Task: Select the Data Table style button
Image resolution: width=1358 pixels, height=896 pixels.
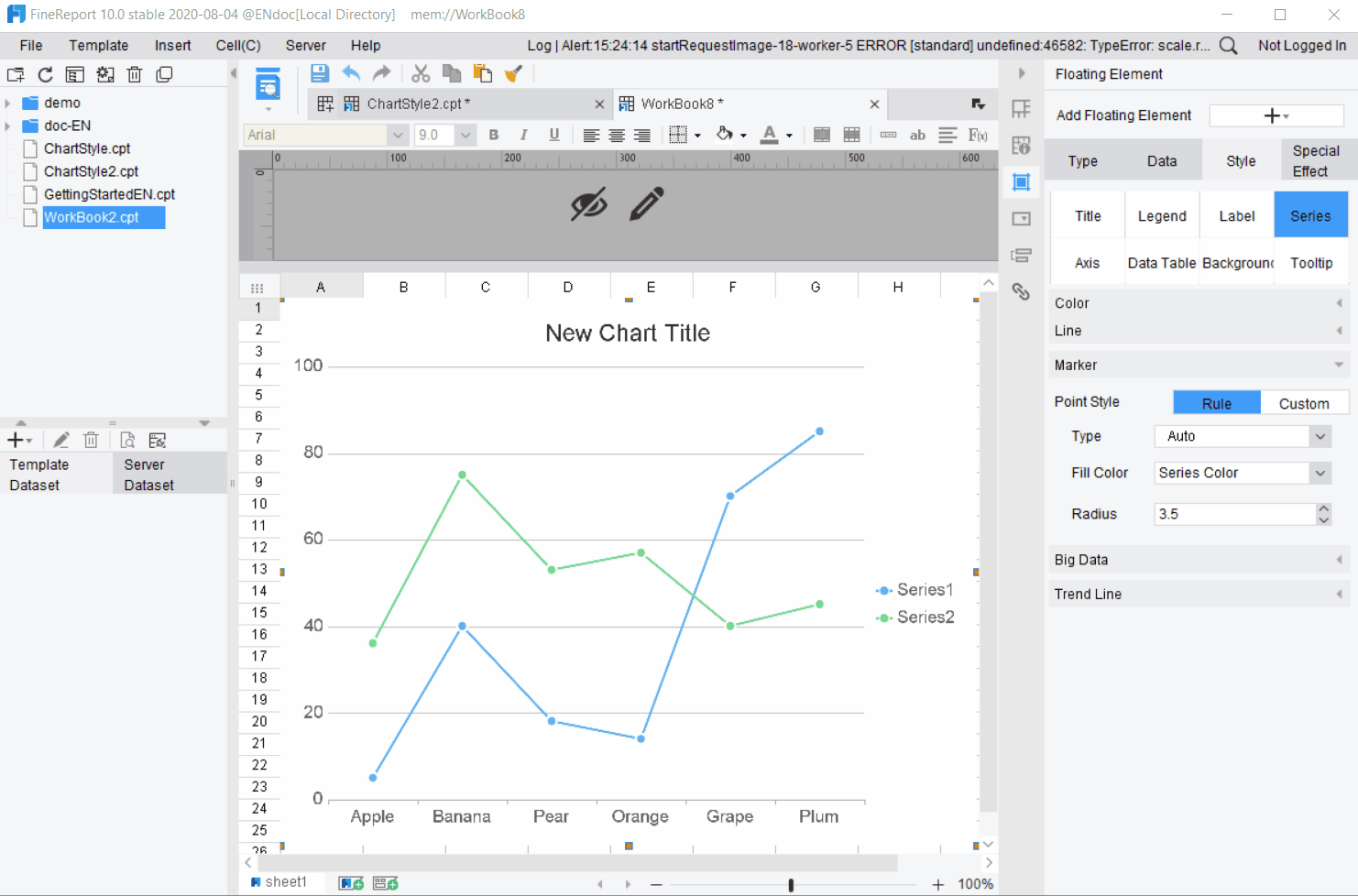Action: pyautogui.click(x=1162, y=263)
